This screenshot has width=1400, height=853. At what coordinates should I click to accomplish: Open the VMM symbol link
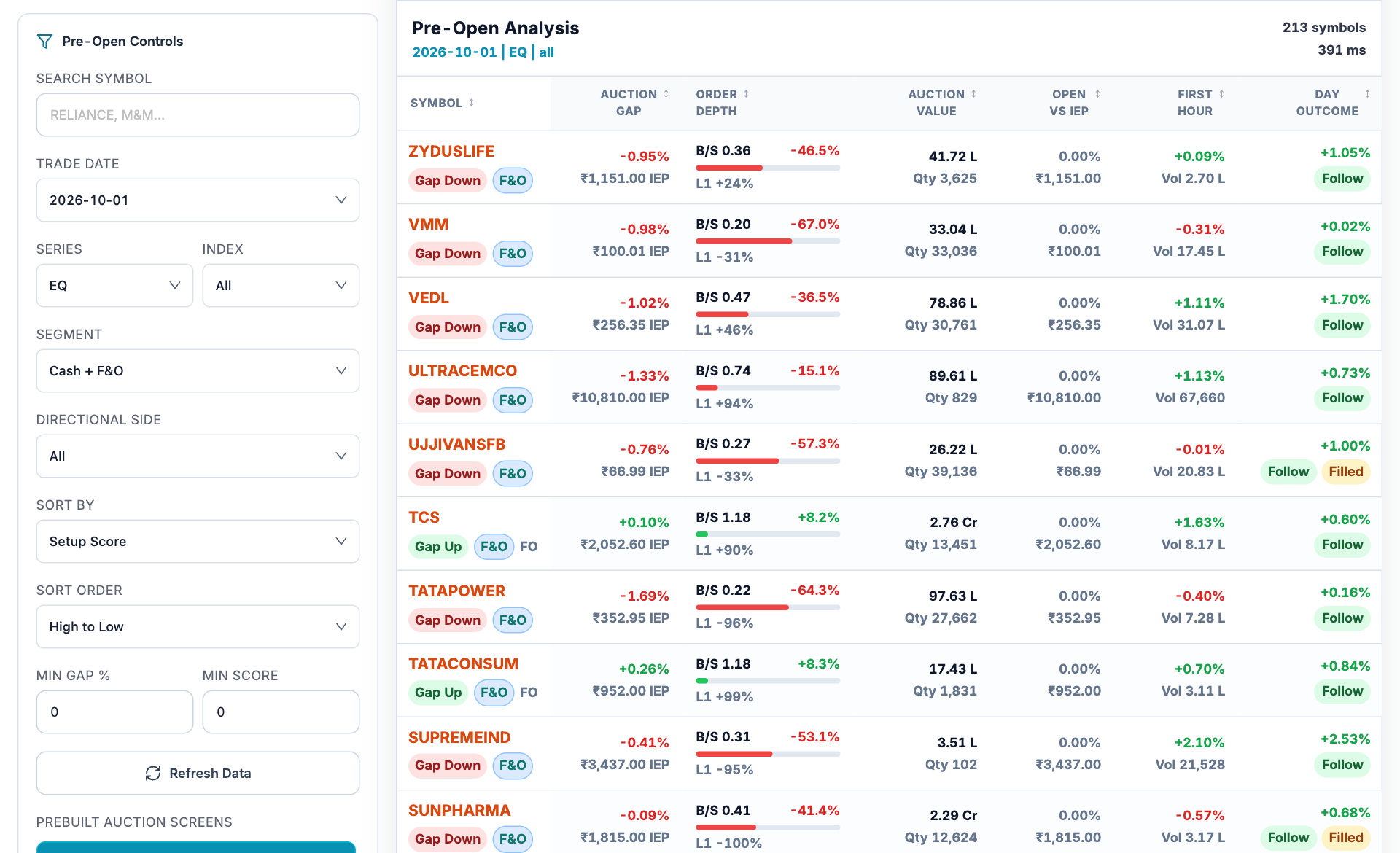point(428,224)
